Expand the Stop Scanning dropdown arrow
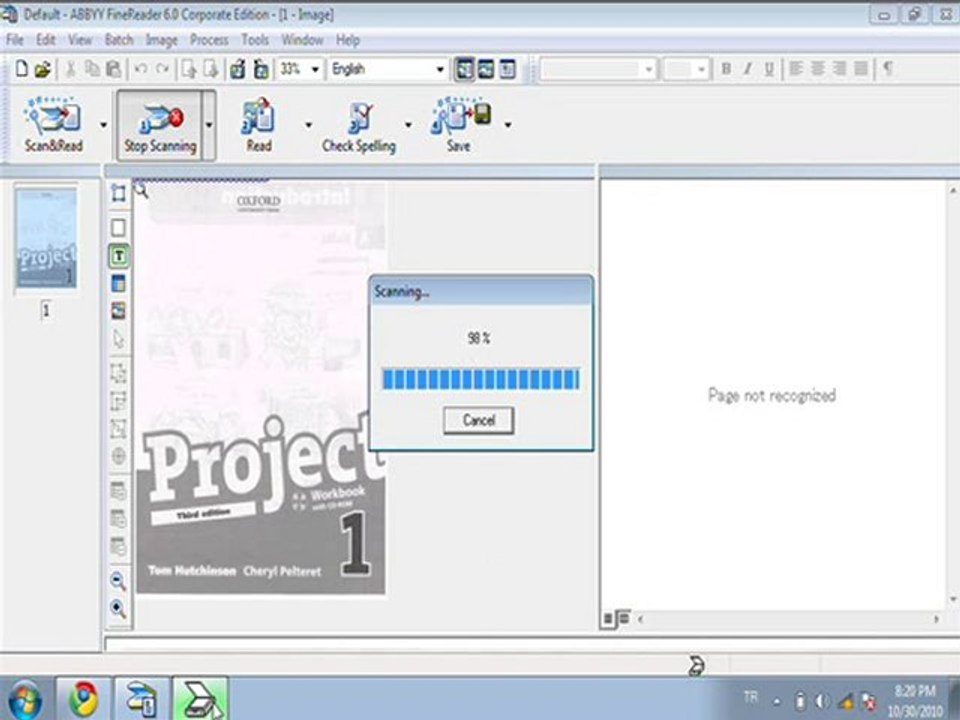Viewport: 960px width, 720px height. [209, 125]
